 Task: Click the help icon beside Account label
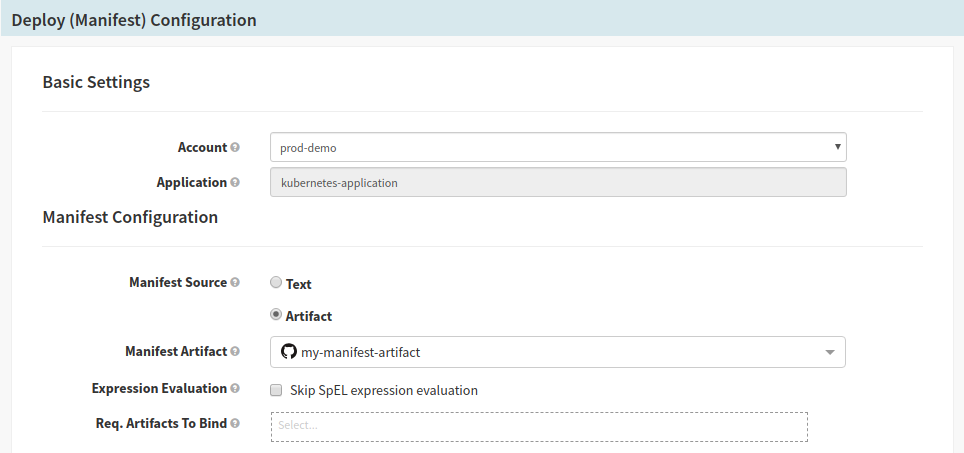(x=235, y=148)
